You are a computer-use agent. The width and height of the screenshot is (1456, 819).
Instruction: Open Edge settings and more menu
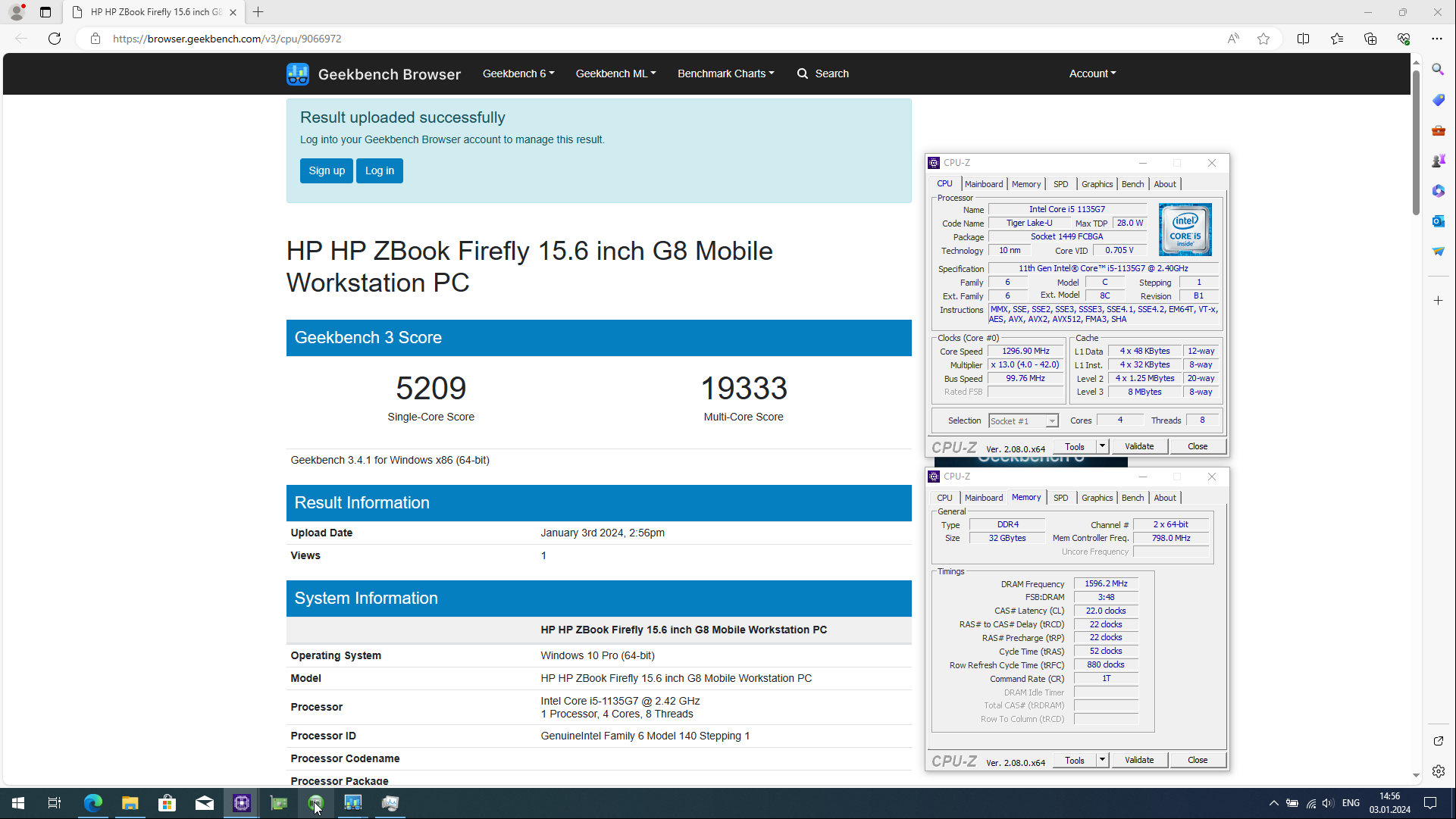(x=1437, y=39)
